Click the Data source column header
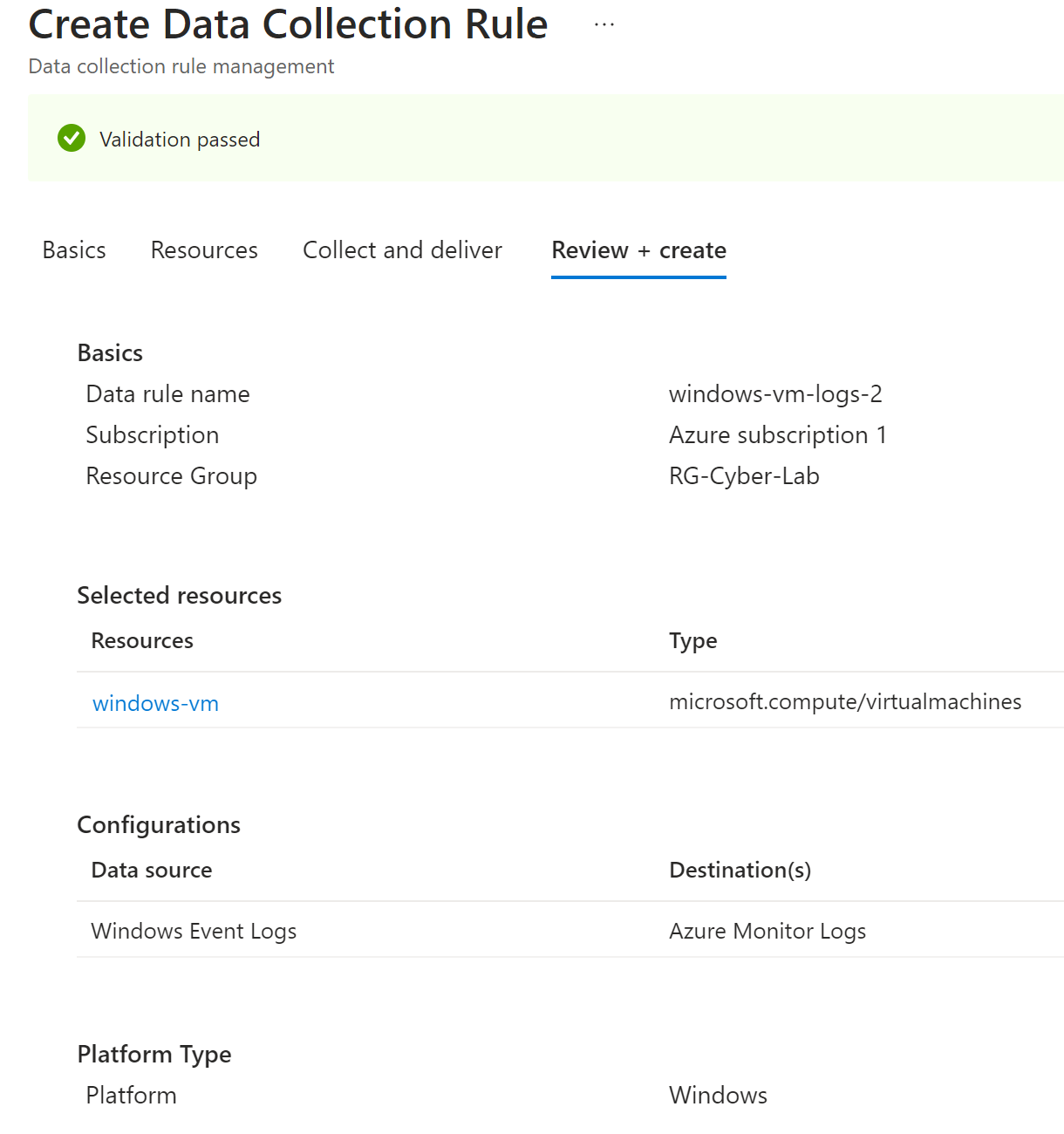This screenshot has width=1064, height=1134. click(151, 870)
